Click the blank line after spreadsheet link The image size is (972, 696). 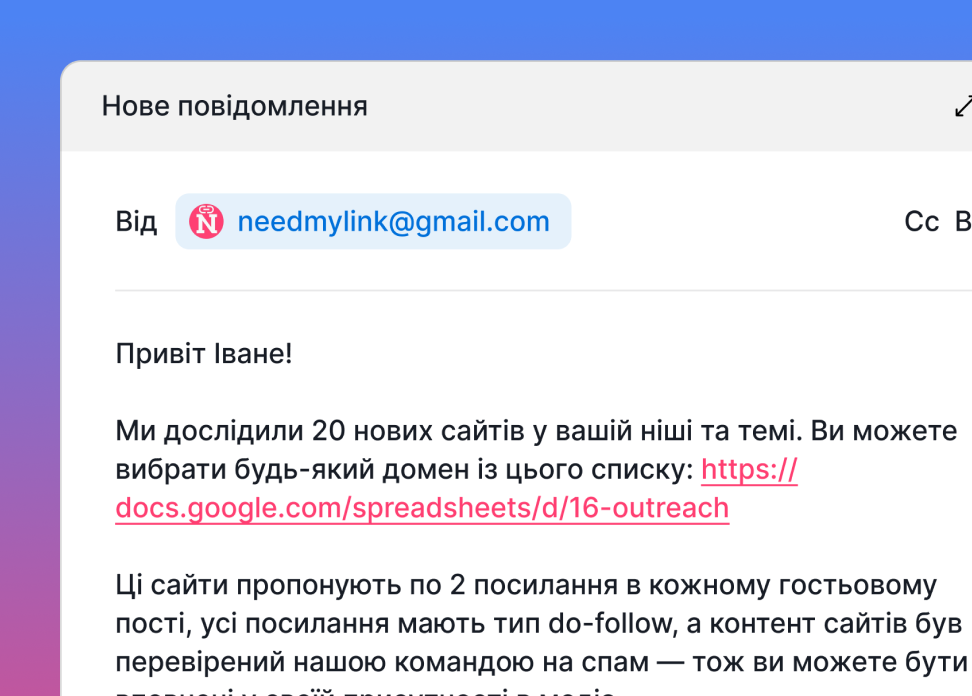(400, 547)
